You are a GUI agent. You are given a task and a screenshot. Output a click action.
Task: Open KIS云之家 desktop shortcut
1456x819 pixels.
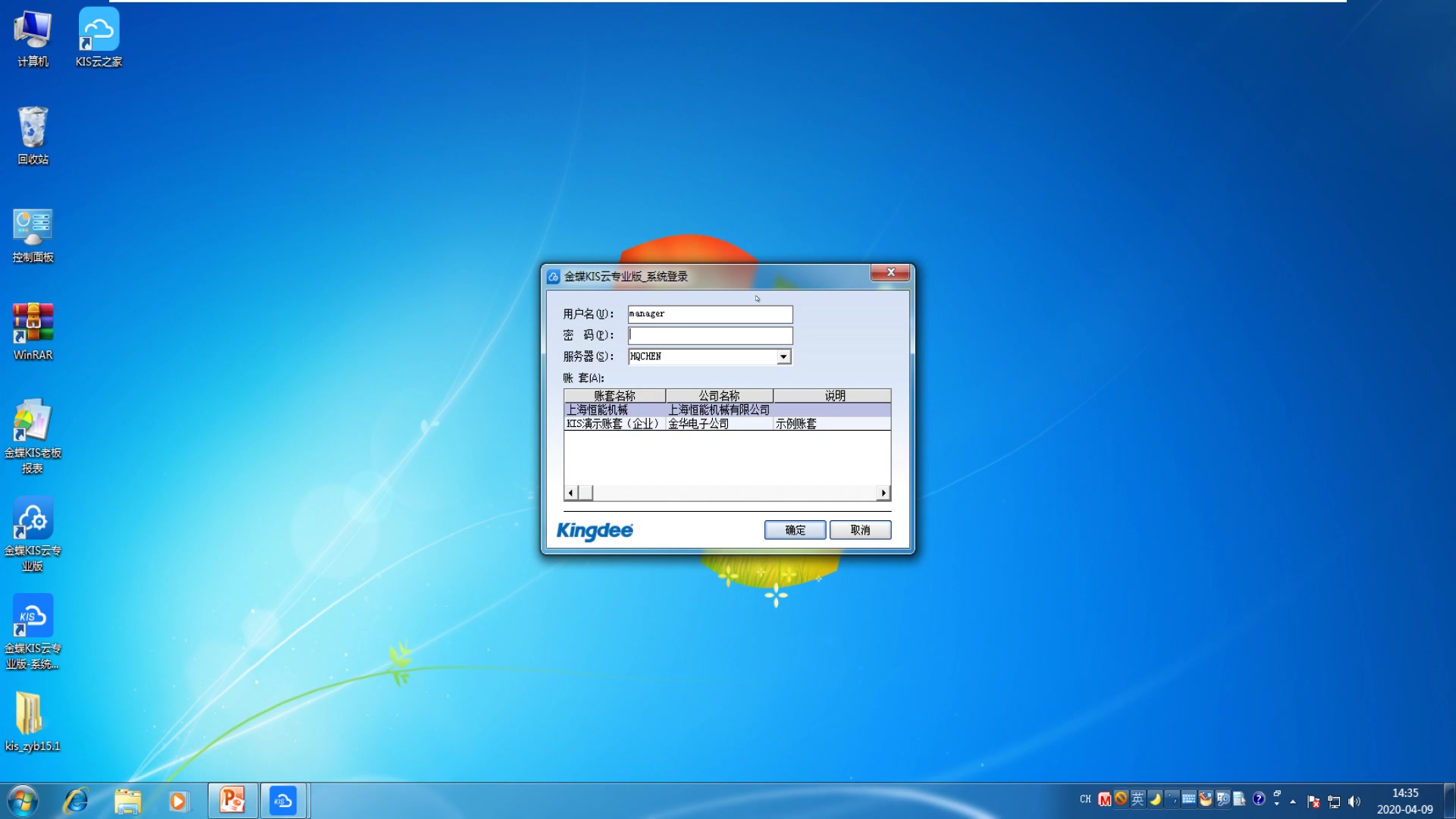(x=99, y=39)
